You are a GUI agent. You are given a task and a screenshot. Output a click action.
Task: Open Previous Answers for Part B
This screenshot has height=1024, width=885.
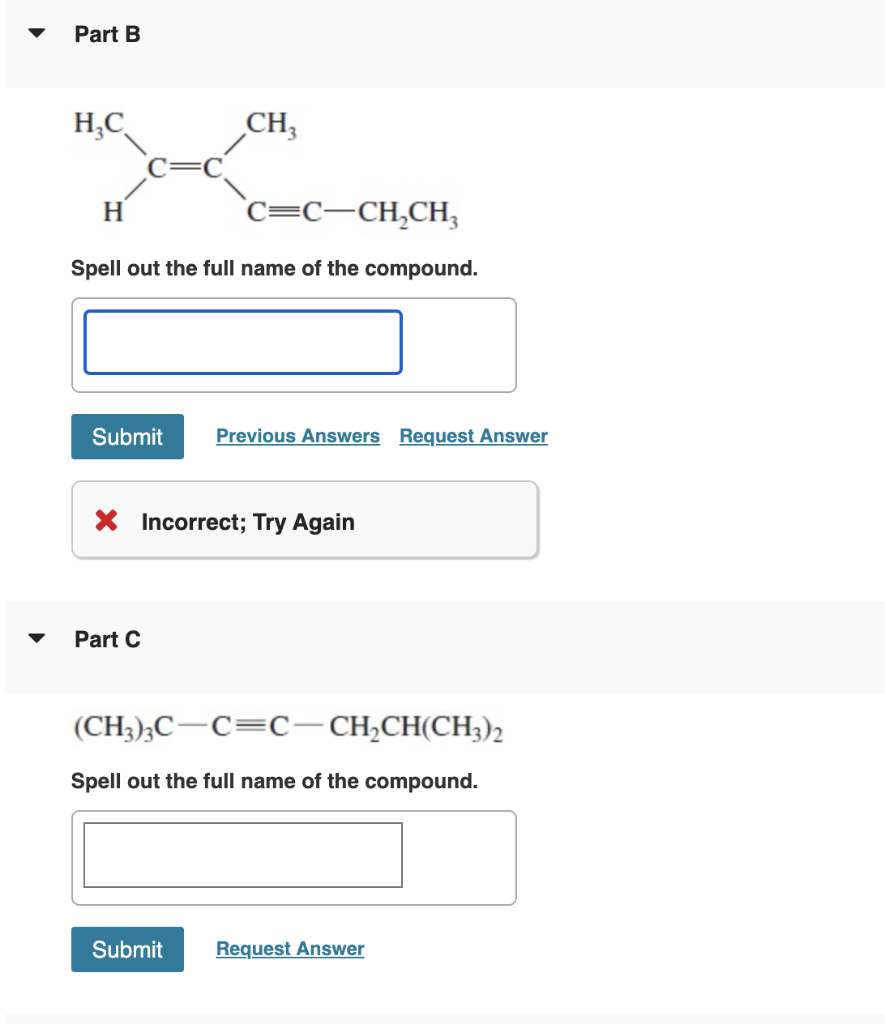pos(297,436)
